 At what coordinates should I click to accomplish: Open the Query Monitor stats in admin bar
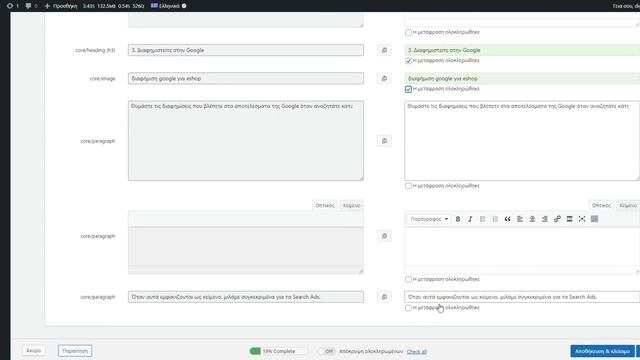(113, 6)
